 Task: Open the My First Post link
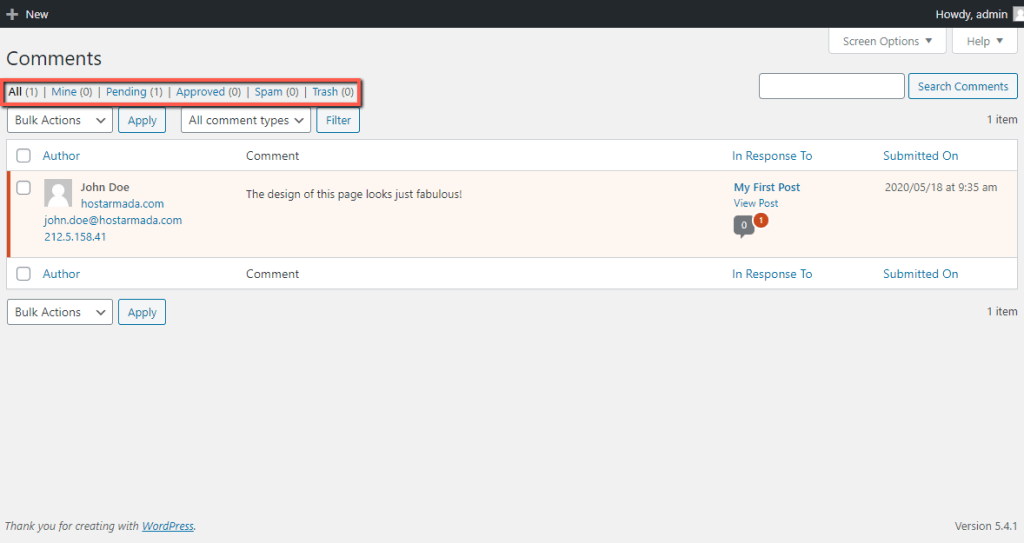tap(767, 188)
